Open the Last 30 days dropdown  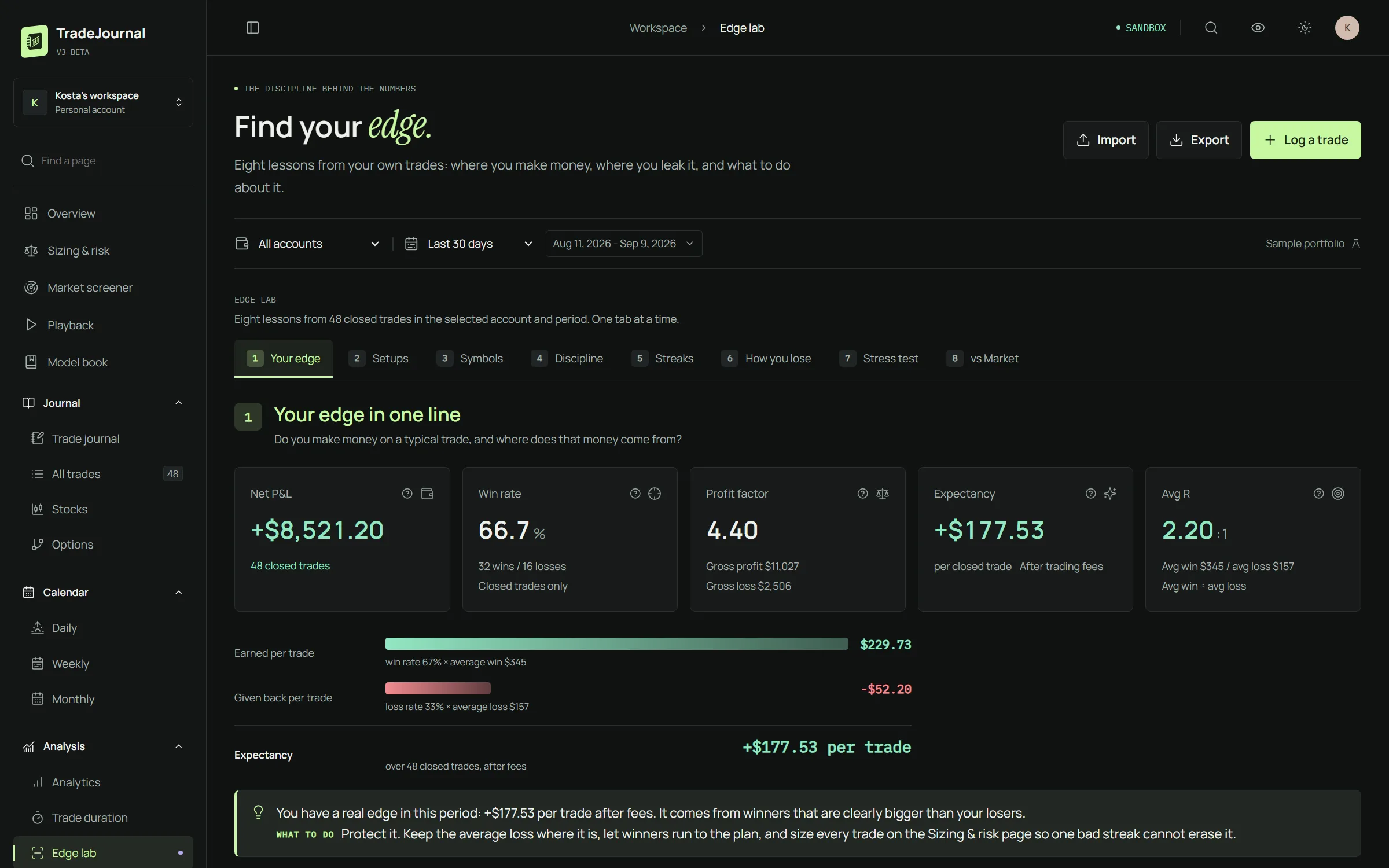pos(469,244)
